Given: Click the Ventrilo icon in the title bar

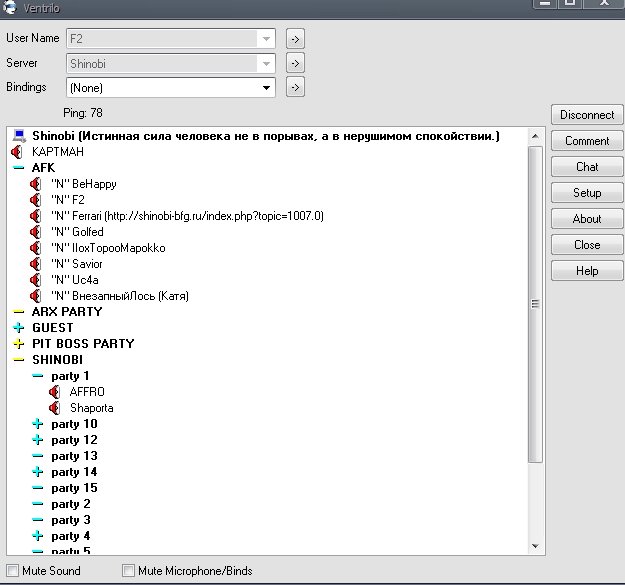Looking at the screenshot, I should coord(10,7).
